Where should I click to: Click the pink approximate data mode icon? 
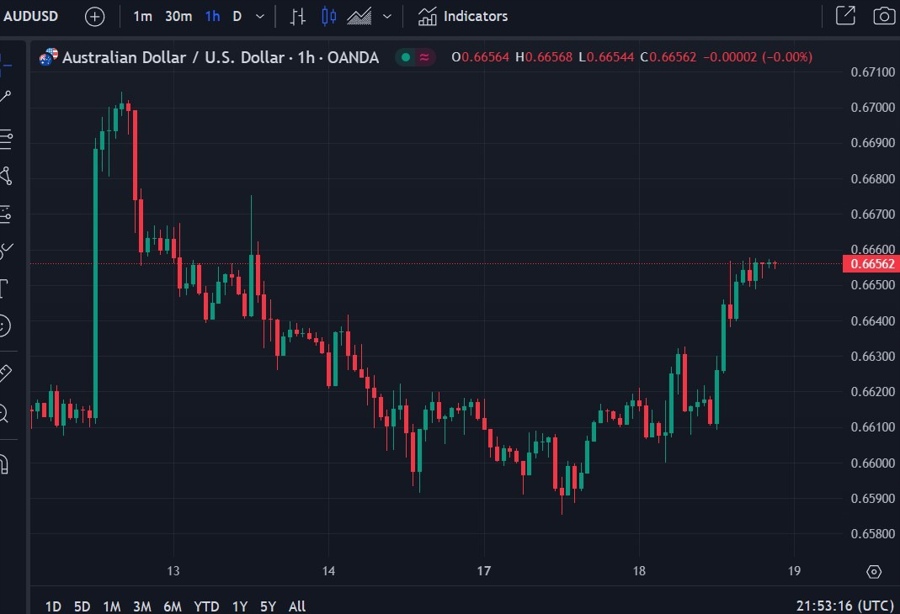425,57
